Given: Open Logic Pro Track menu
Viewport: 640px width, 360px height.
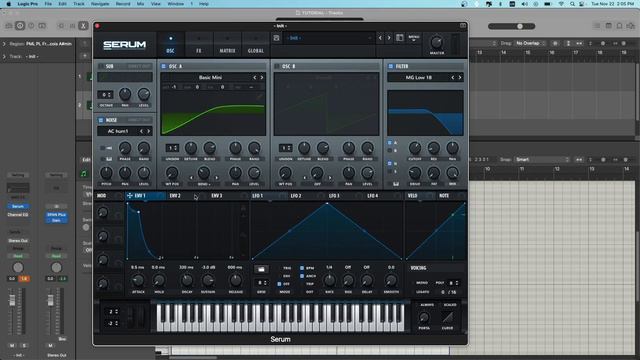Looking at the screenshot, I should pos(79,4).
